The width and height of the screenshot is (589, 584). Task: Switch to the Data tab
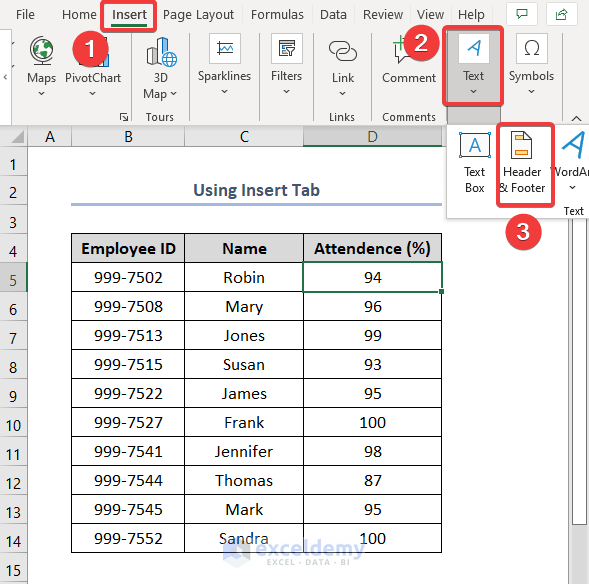(x=333, y=15)
